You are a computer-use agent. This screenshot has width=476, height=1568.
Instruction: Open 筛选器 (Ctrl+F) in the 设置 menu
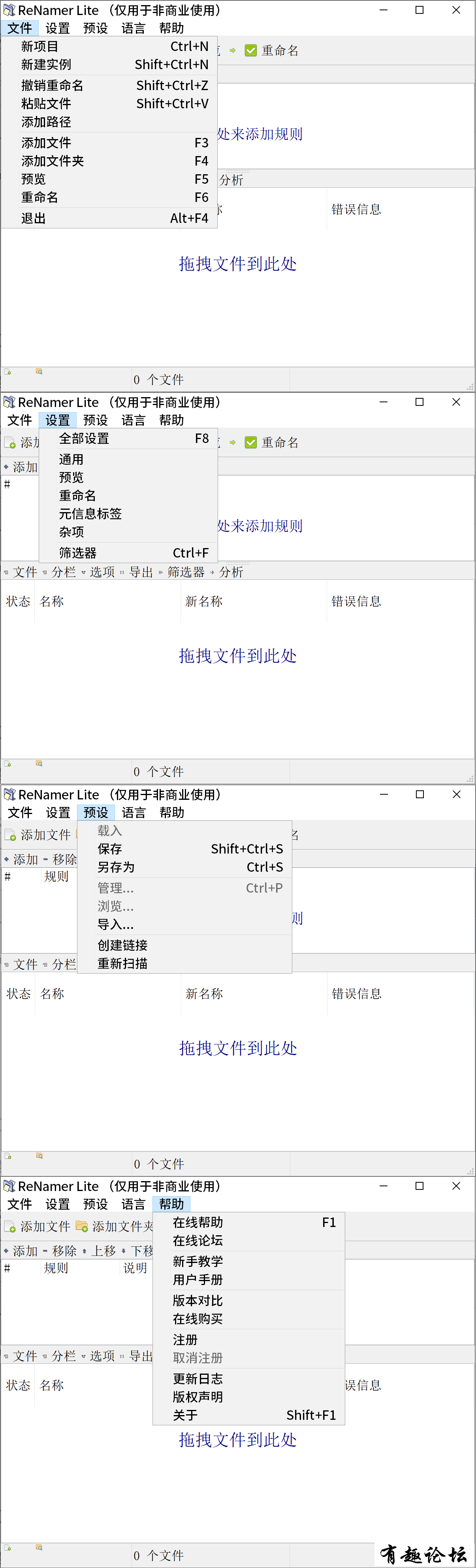coord(128,553)
